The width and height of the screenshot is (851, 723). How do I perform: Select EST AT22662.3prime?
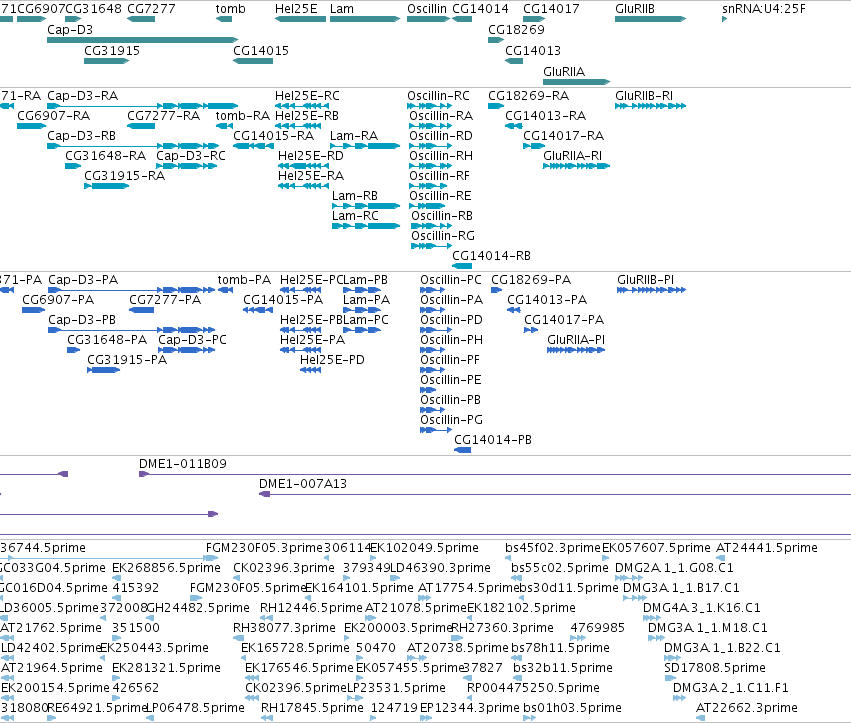tap(700, 718)
